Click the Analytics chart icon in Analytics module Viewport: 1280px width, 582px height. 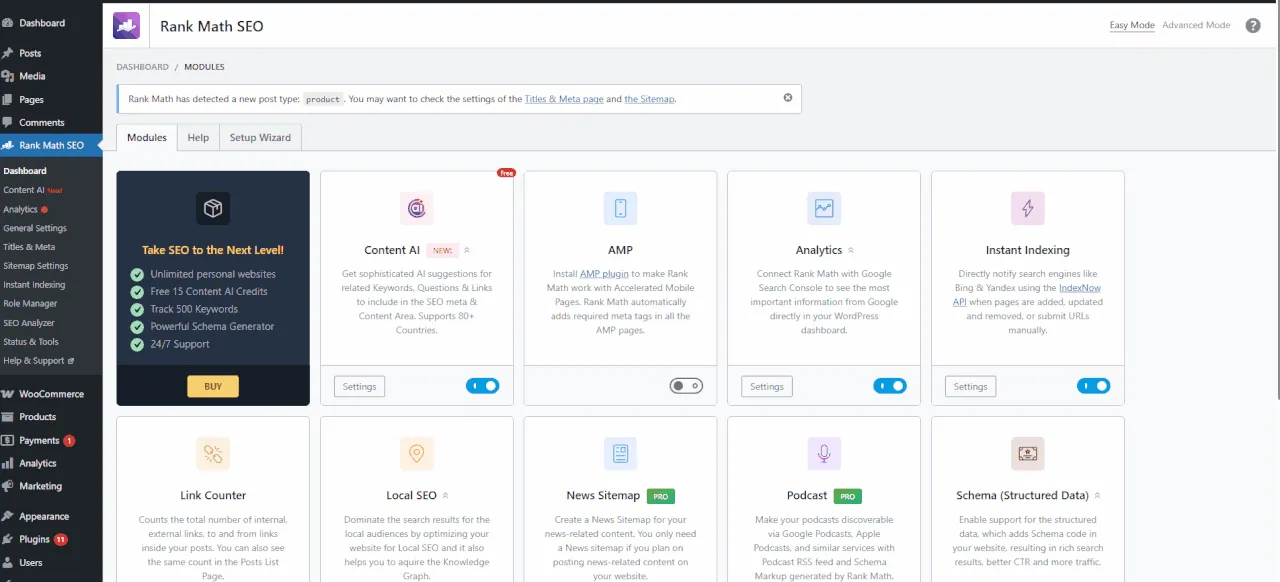(x=823, y=208)
